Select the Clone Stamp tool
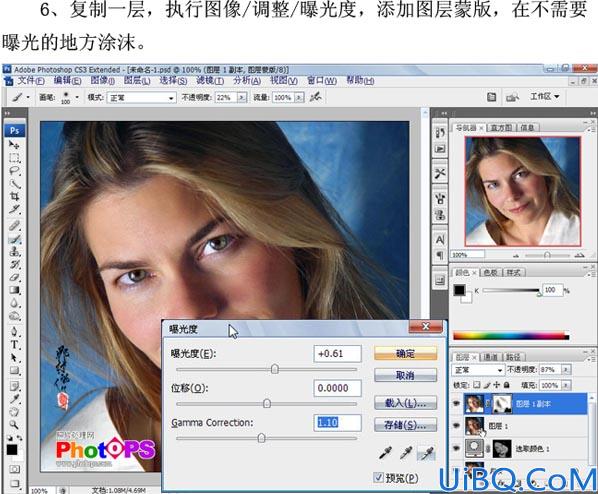Image resolution: width=598 pixels, height=494 pixels. pos(14,252)
